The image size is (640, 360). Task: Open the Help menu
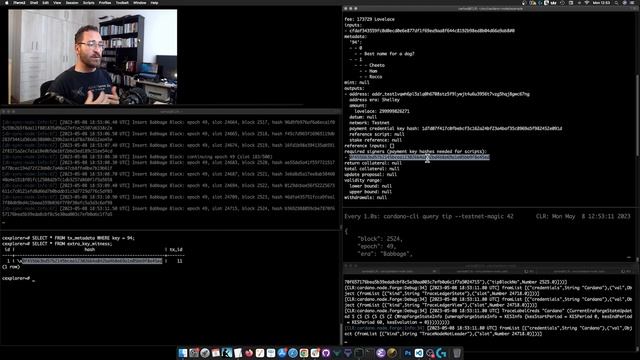point(154,2)
